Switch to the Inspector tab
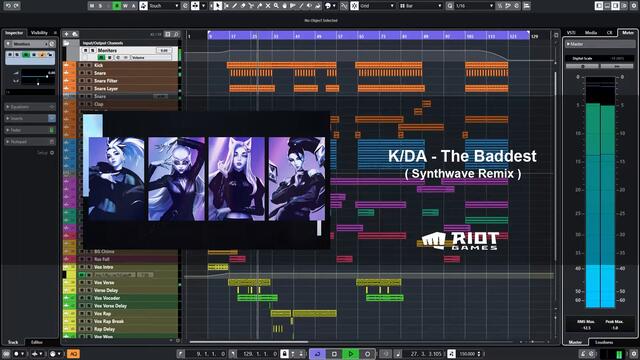Screen dimensions: 640x360 (14, 33)
